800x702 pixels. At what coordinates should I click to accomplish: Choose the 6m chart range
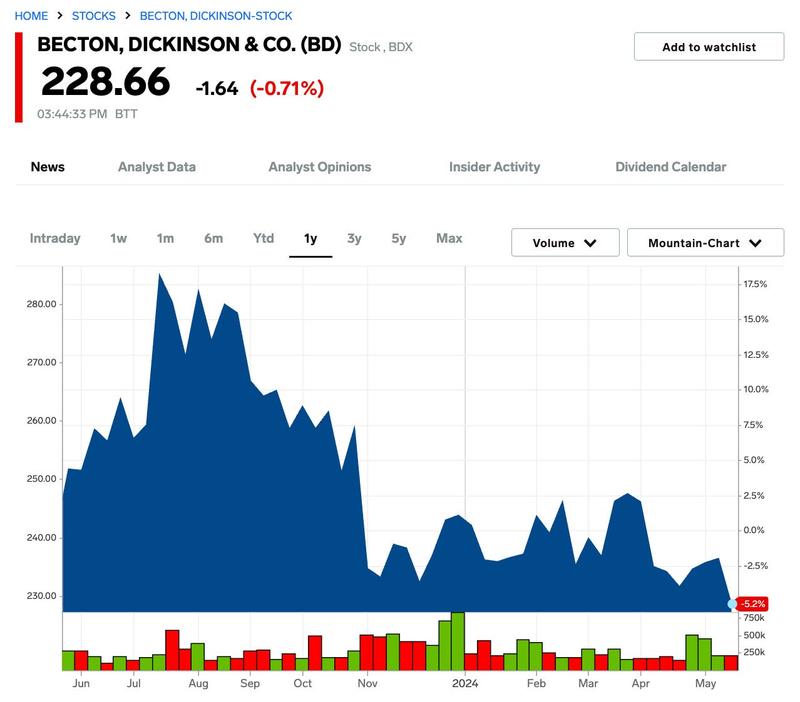[x=213, y=238]
